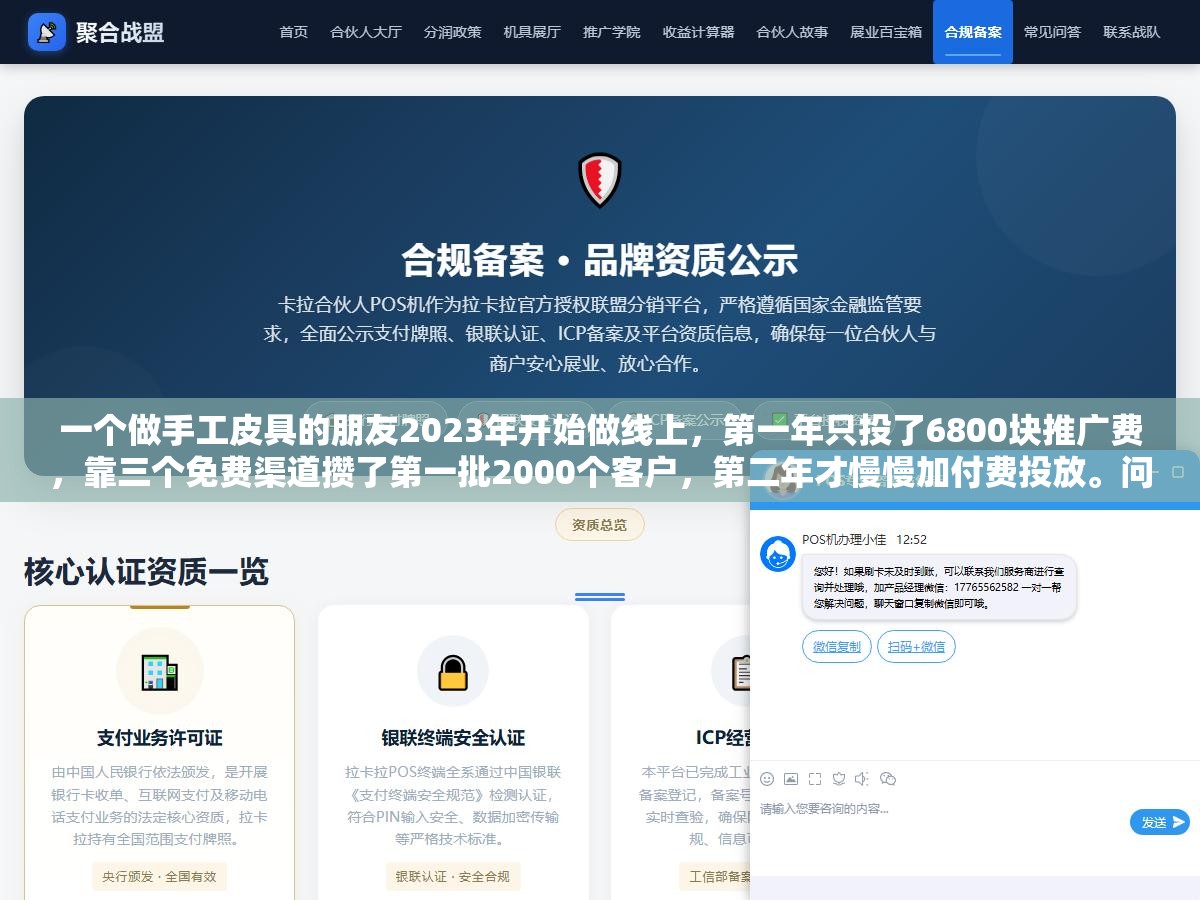This screenshot has height=900, width=1200.
Task: Click the 发送 send button
Action: click(1160, 822)
